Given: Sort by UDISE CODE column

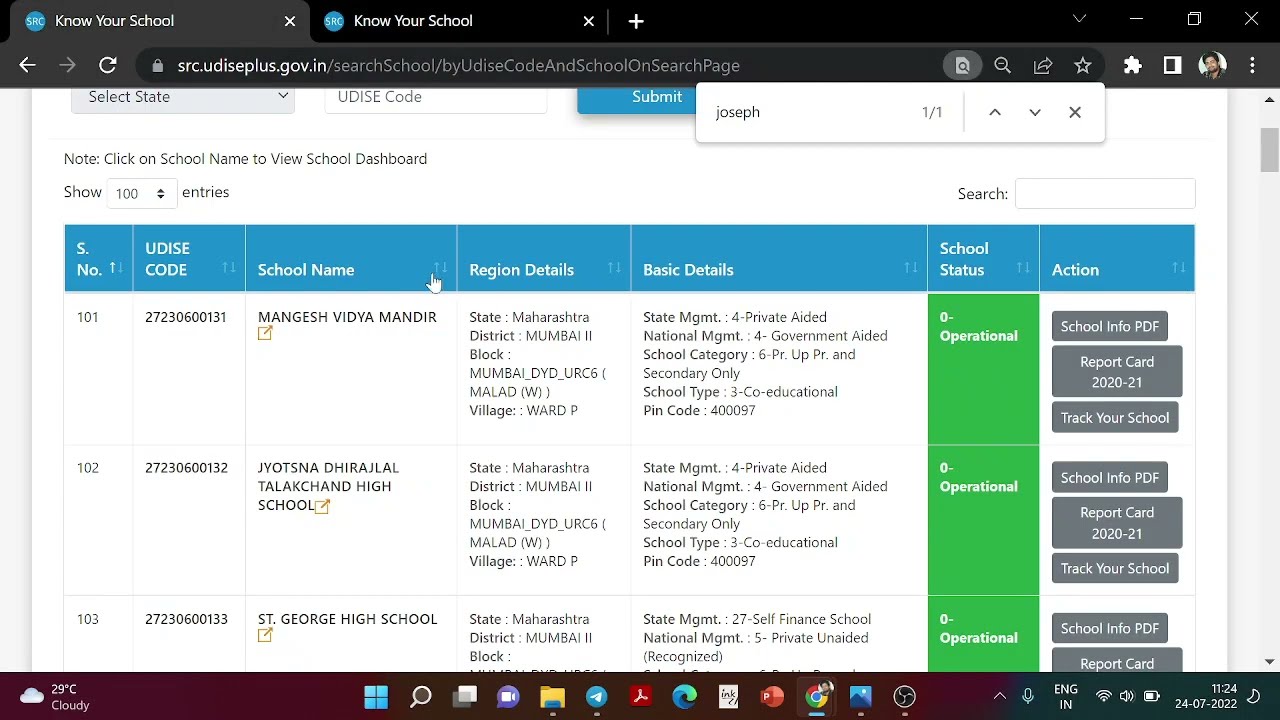Looking at the screenshot, I should (189, 259).
